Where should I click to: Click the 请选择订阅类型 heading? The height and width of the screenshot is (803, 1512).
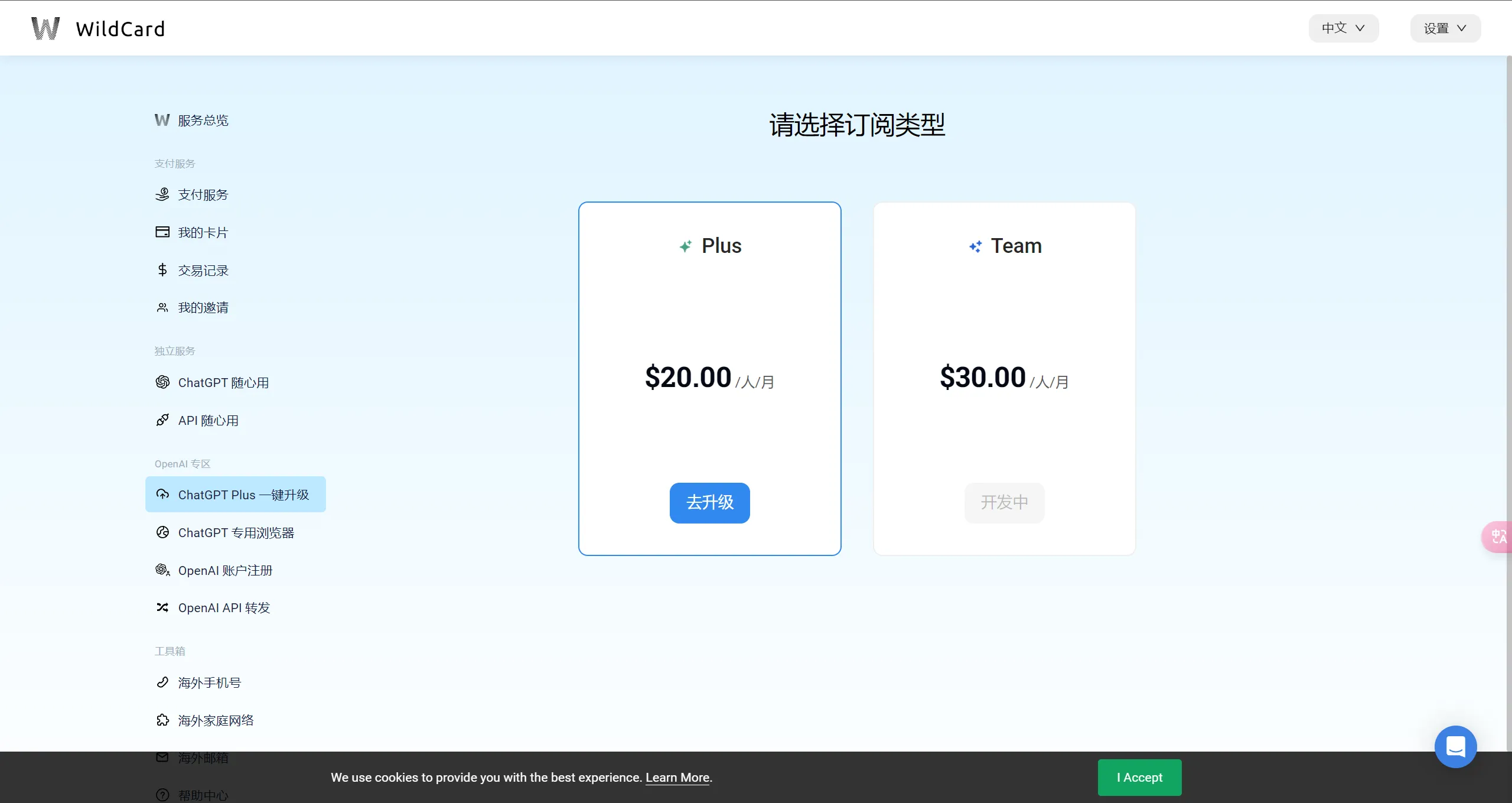(x=857, y=125)
